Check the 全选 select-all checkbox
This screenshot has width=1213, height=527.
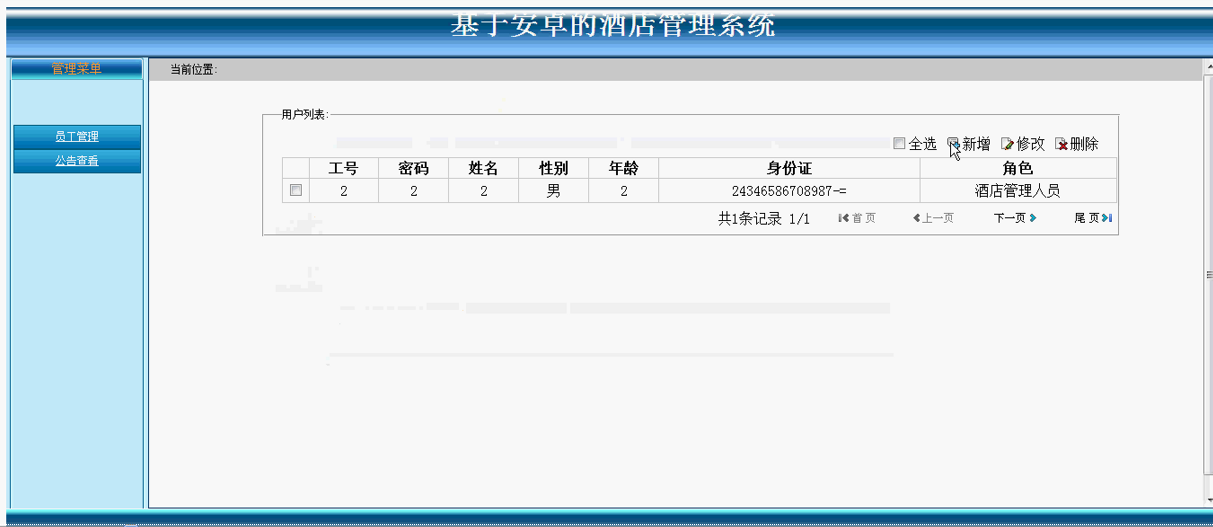(899, 144)
